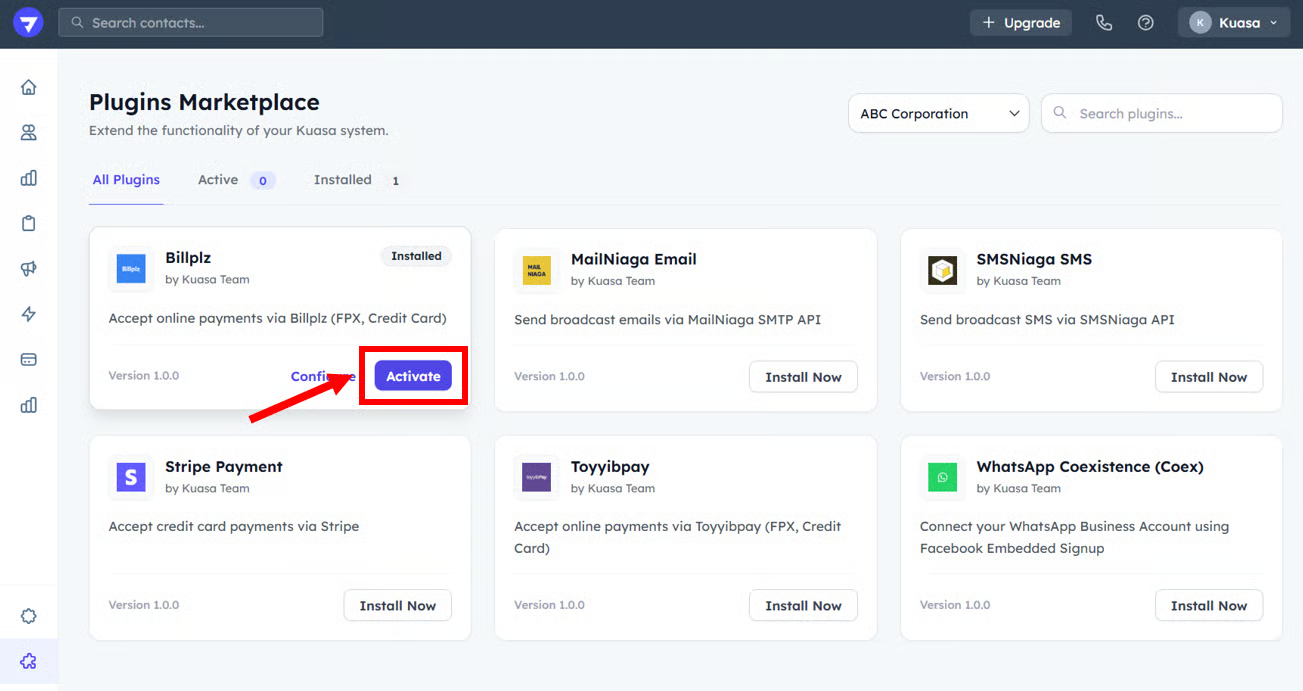Open the settings gear icon in sidebar
Screen dimensions: 1303x691
(28, 616)
